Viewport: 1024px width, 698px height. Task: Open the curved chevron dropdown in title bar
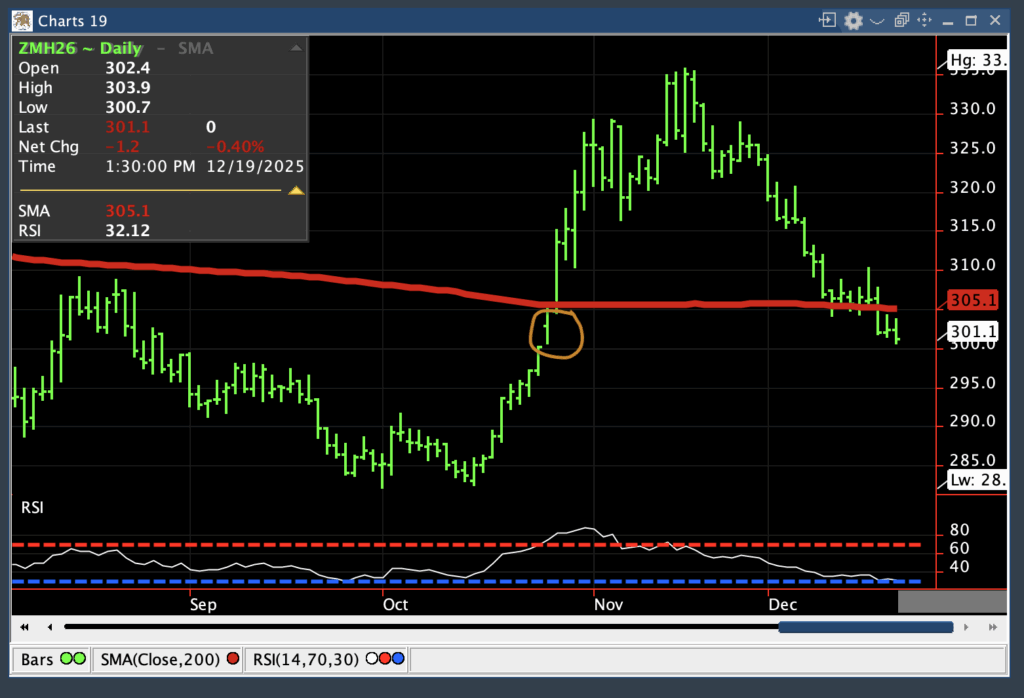point(877,20)
